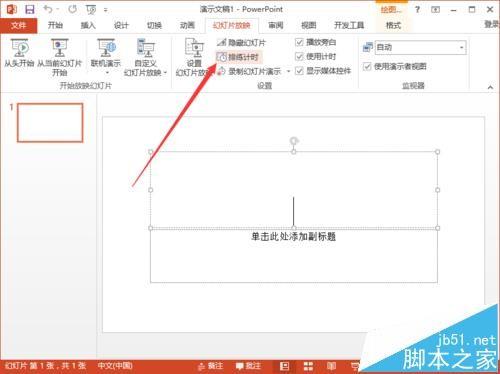Click the subtitle placeholder 单击此处添加副标题
Screen dimensions: 500x374
(293, 236)
